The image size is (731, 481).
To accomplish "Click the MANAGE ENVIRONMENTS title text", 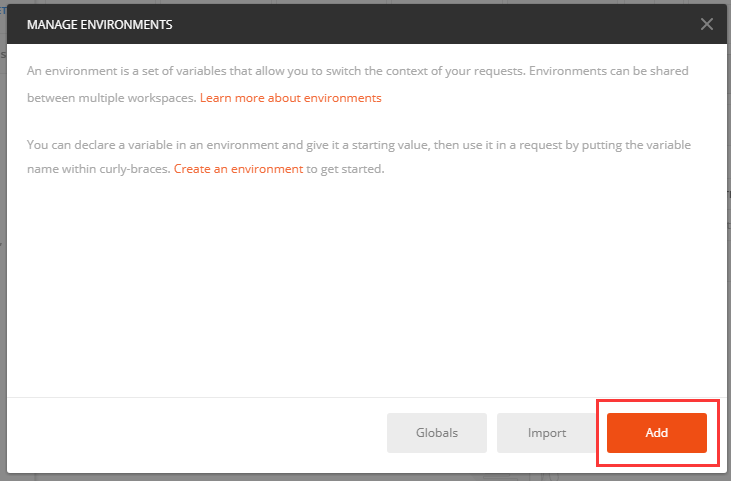I will click(x=100, y=25).
